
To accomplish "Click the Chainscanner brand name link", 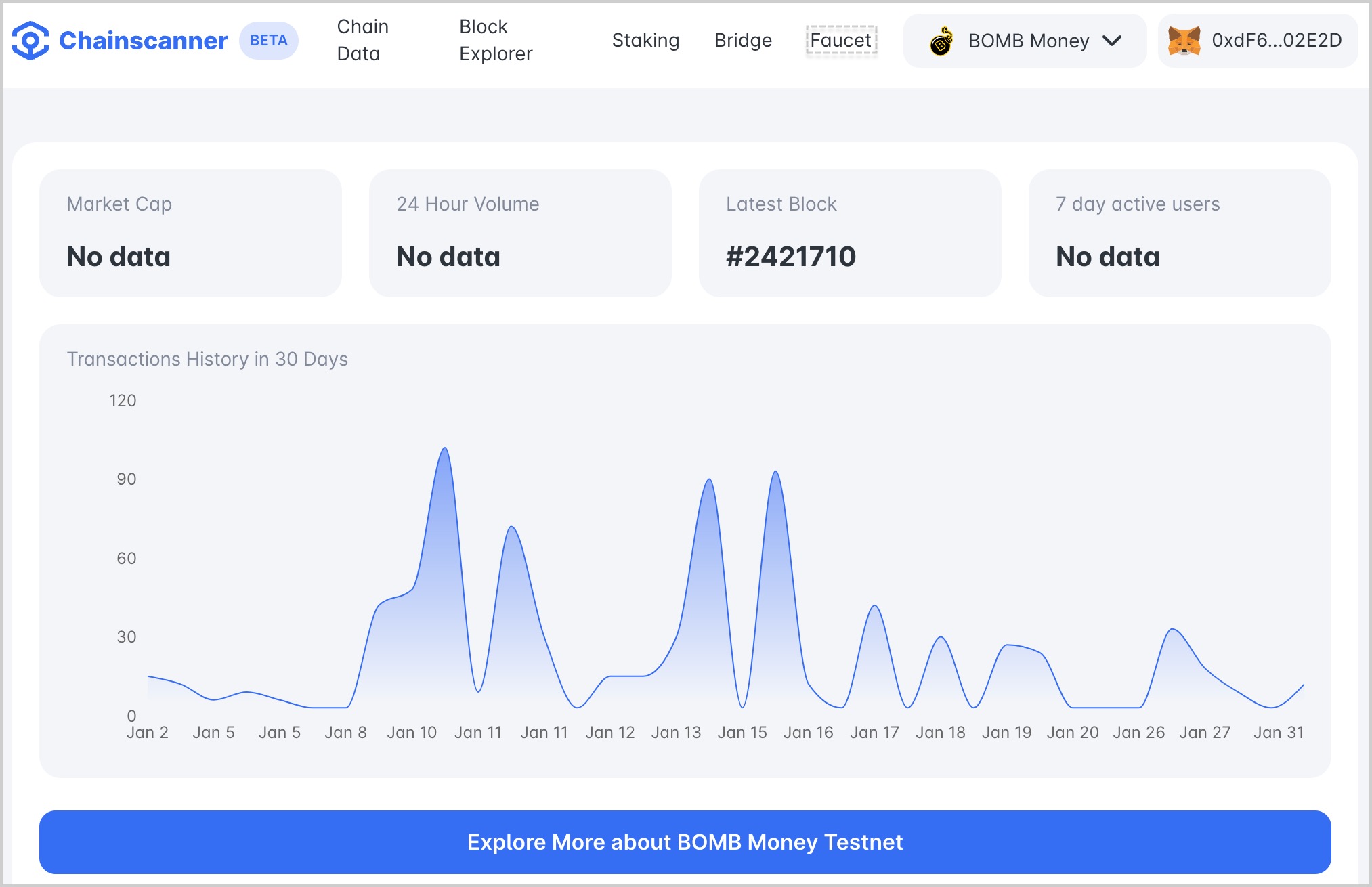I will (x=143, y=41).
